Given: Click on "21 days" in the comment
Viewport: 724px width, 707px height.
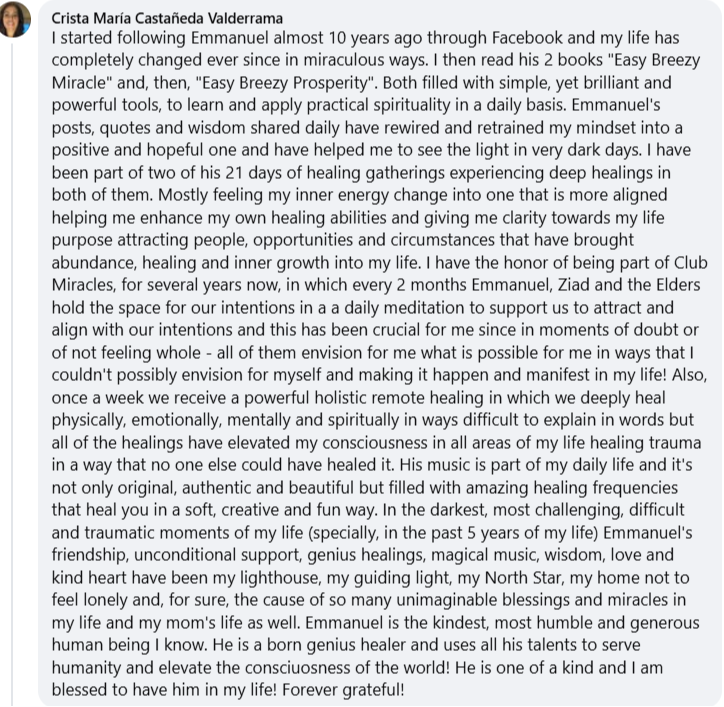Looking at the screenshot, I should tap(247, 173).
